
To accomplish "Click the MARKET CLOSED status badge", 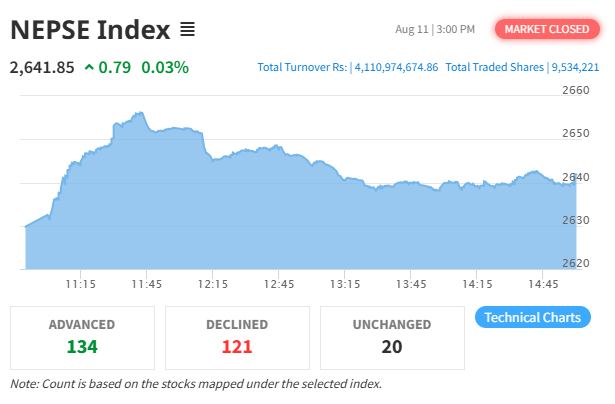I will tap(547, 29).
